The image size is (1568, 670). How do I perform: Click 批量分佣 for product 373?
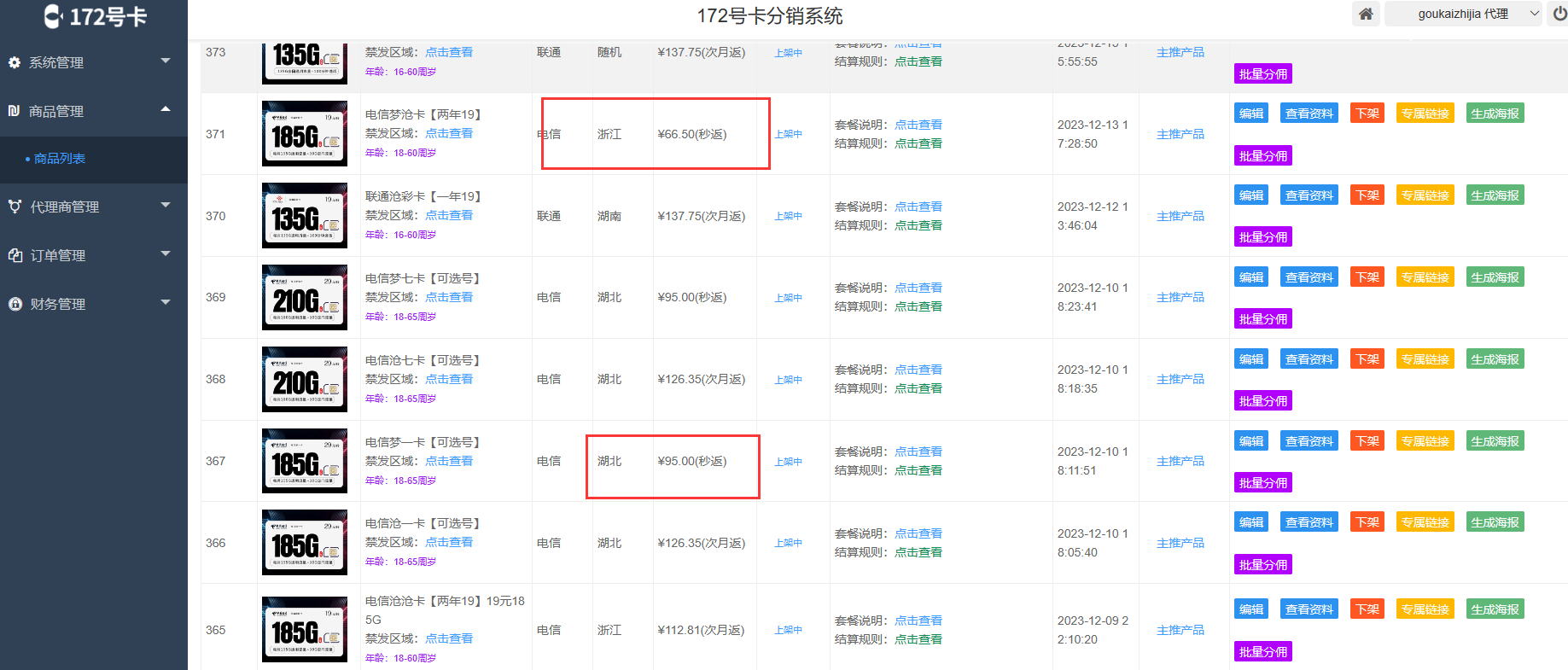[1263, 74]
